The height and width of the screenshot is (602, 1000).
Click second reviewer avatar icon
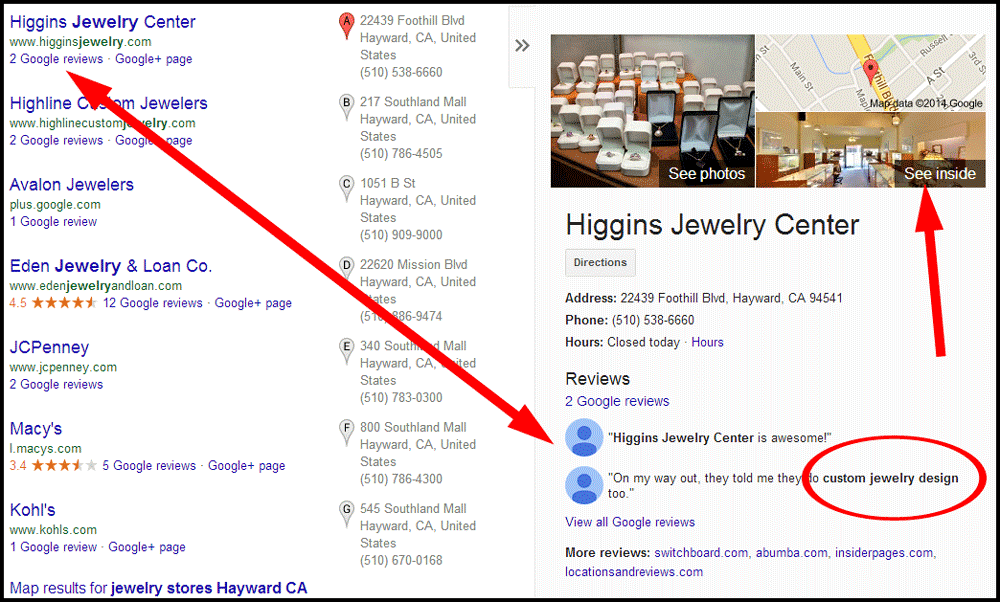(x=584, y=485)
